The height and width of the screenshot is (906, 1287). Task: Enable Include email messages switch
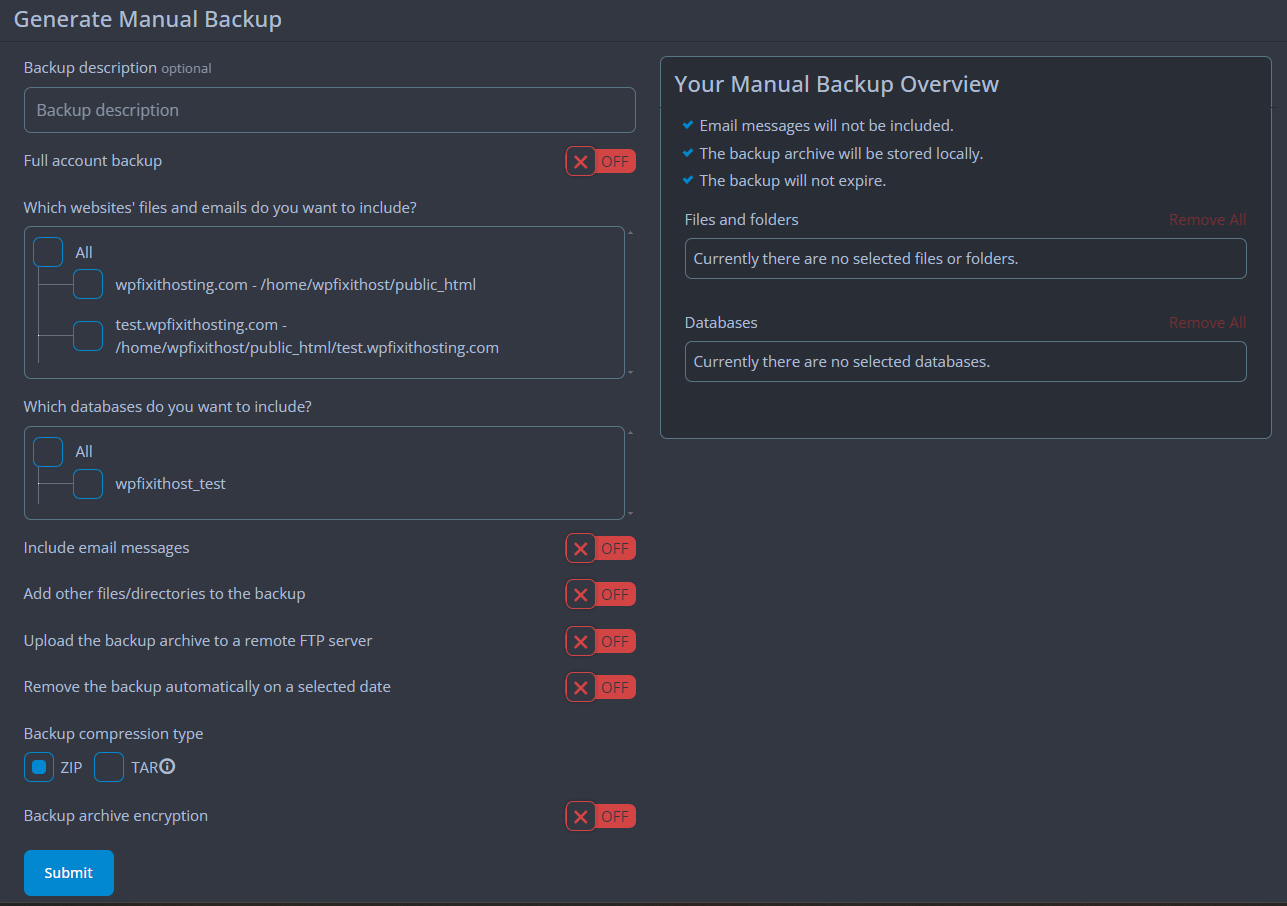coord(600,548)
